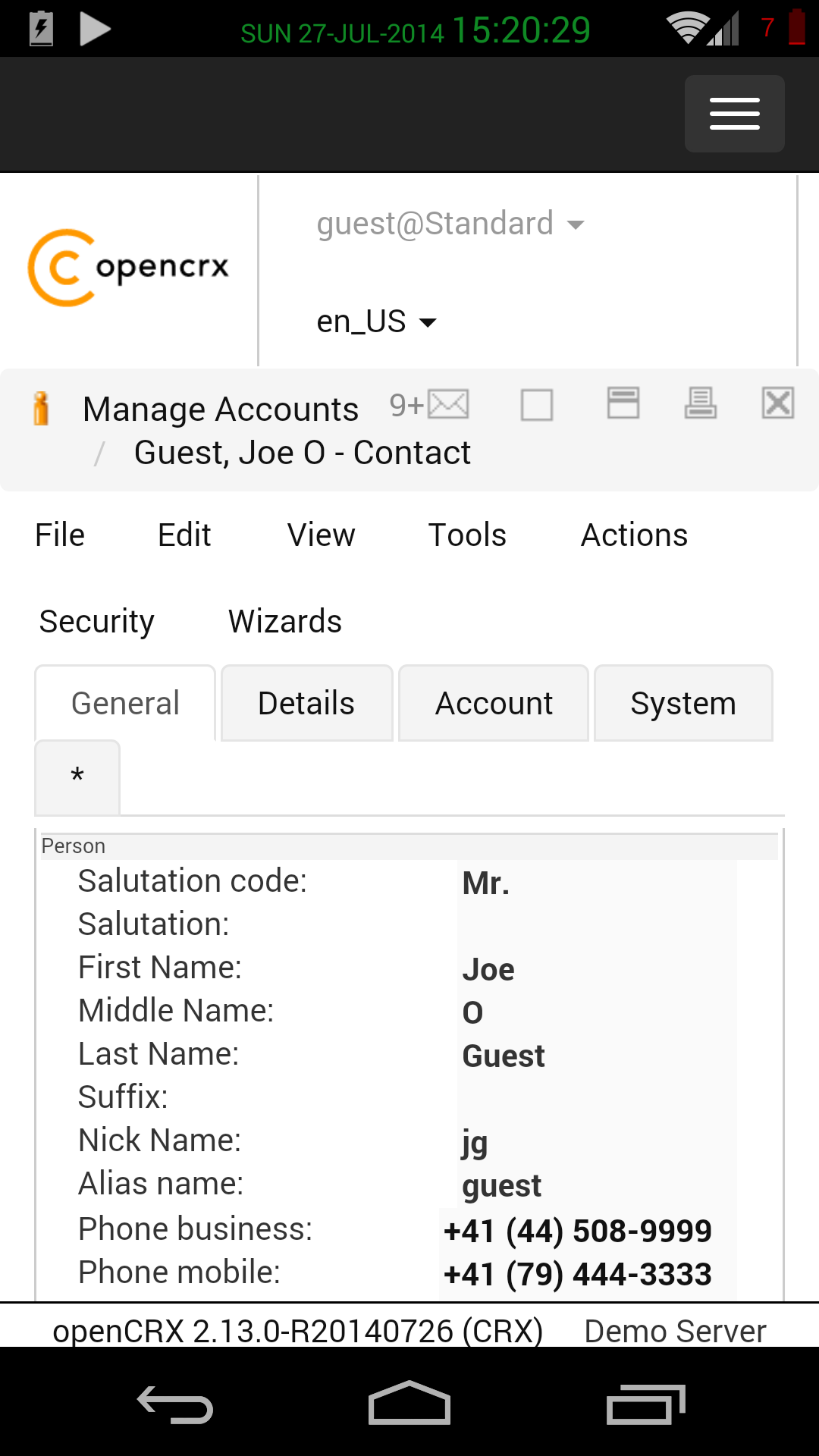819x1456 pixels.
Task: Open the Actions menu
Action: pyautogui.click(x=634, y=535)
